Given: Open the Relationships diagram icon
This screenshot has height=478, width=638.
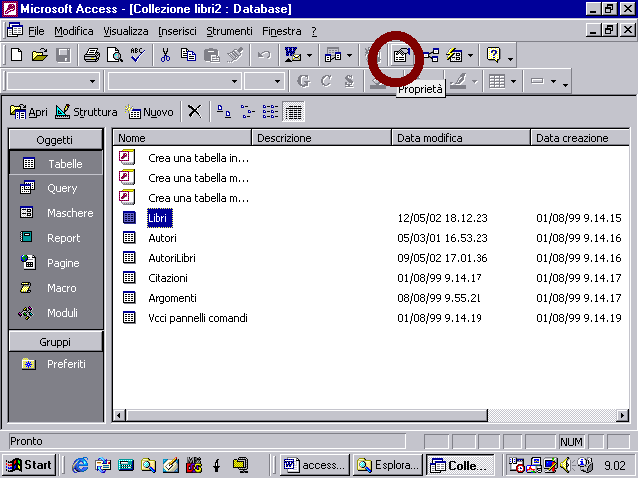Looking at the screenshot, I should 431,55.
